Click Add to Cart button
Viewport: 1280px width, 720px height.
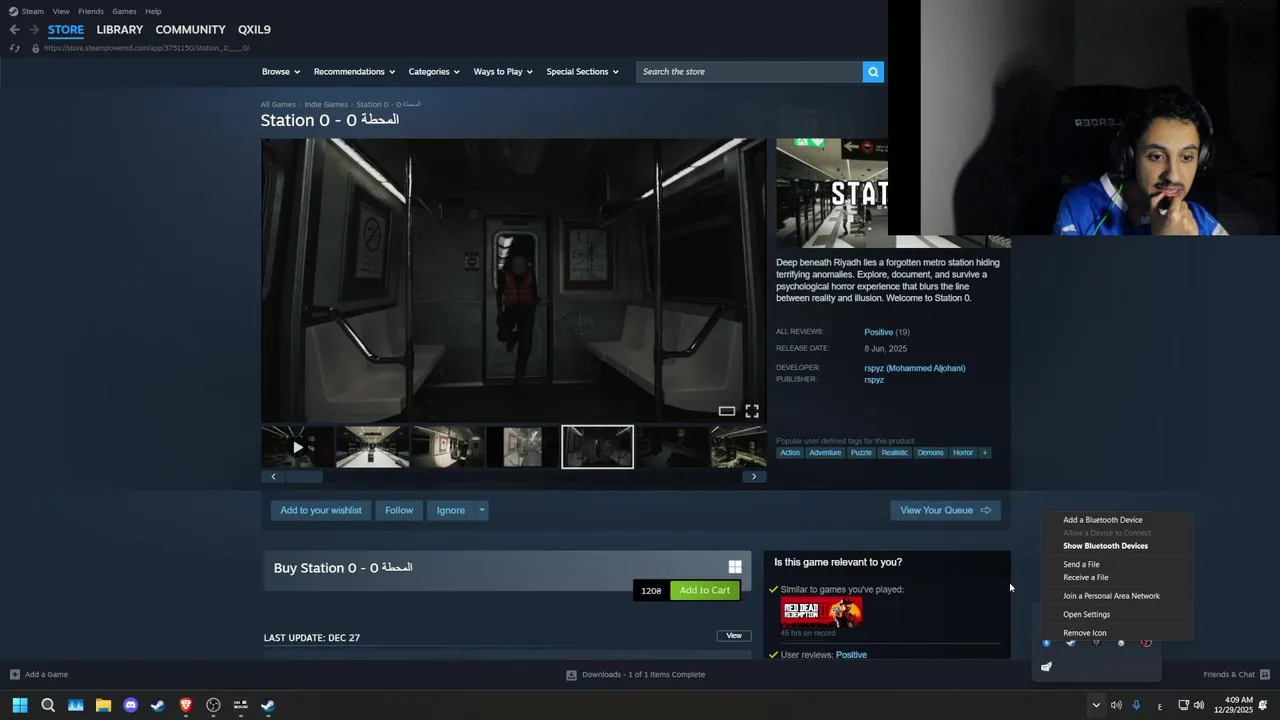click(705, 590)
